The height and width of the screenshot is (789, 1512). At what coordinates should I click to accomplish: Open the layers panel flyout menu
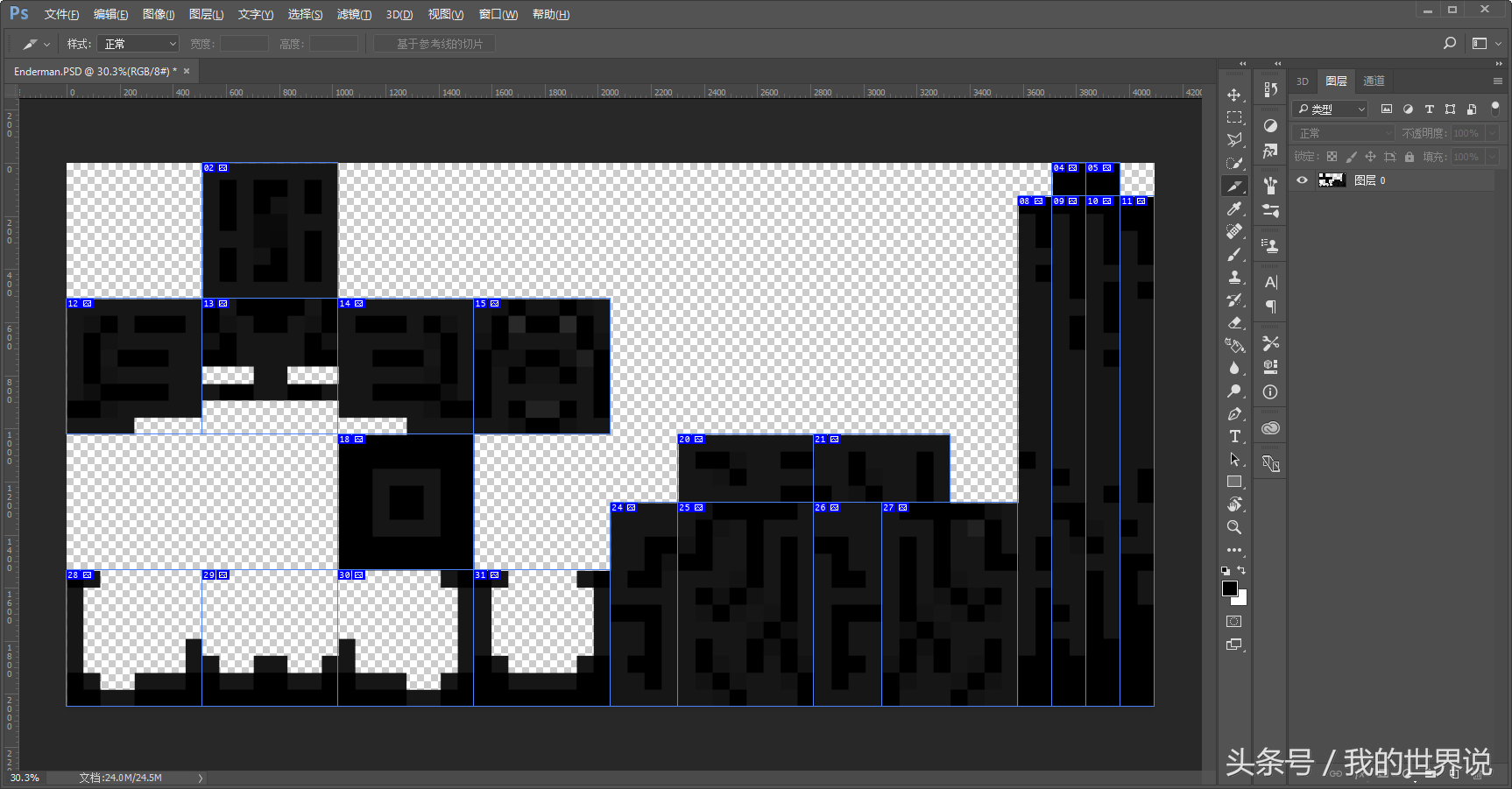1497,81
